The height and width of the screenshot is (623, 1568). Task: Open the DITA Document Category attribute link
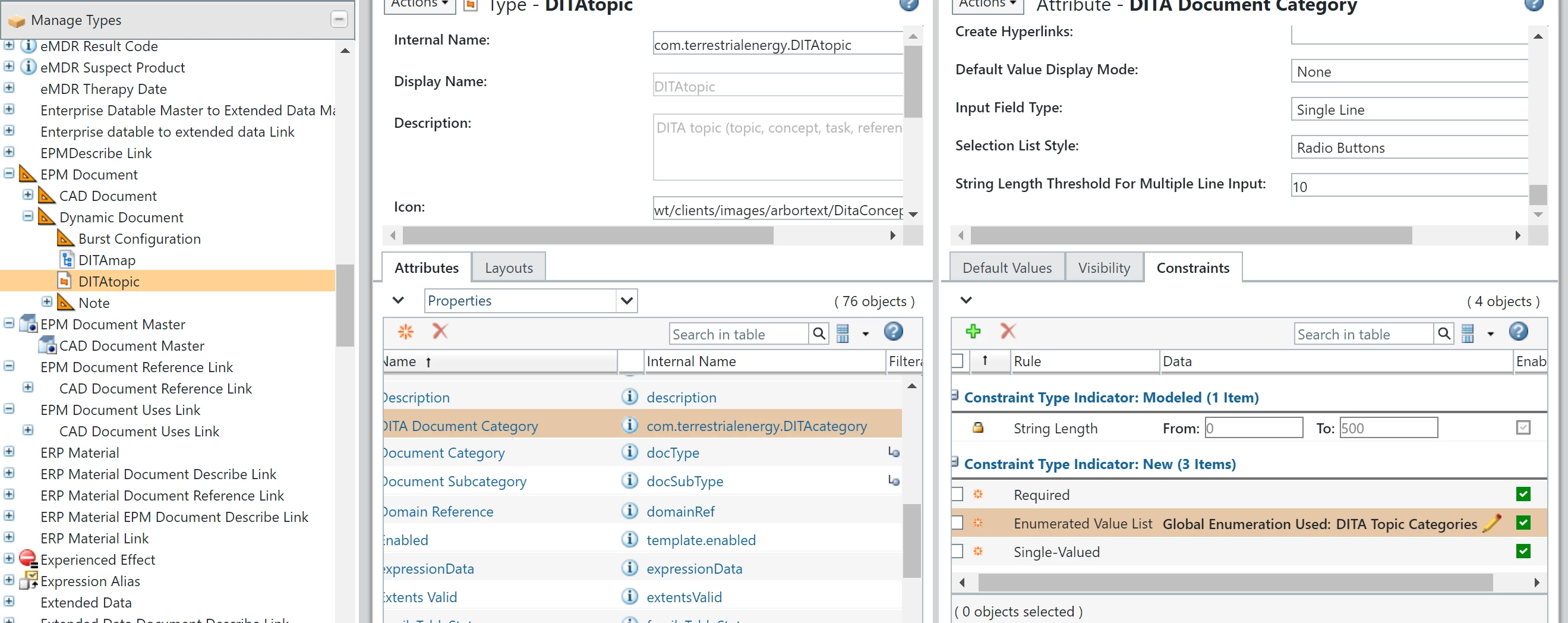point(461,426)
